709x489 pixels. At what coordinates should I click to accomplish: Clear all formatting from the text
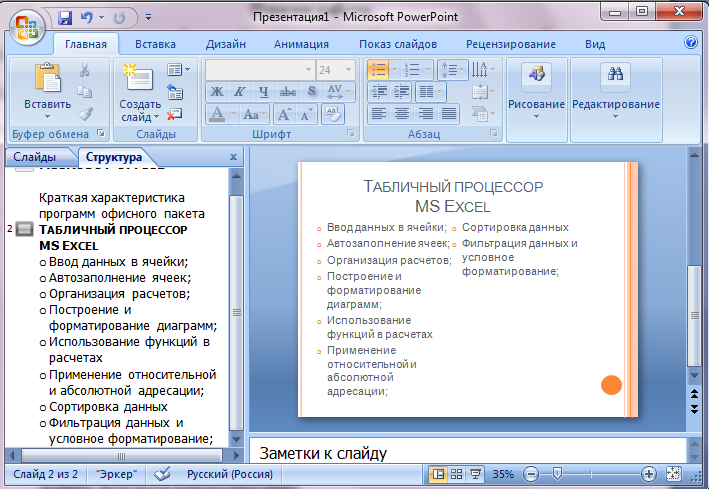[333, 114]
